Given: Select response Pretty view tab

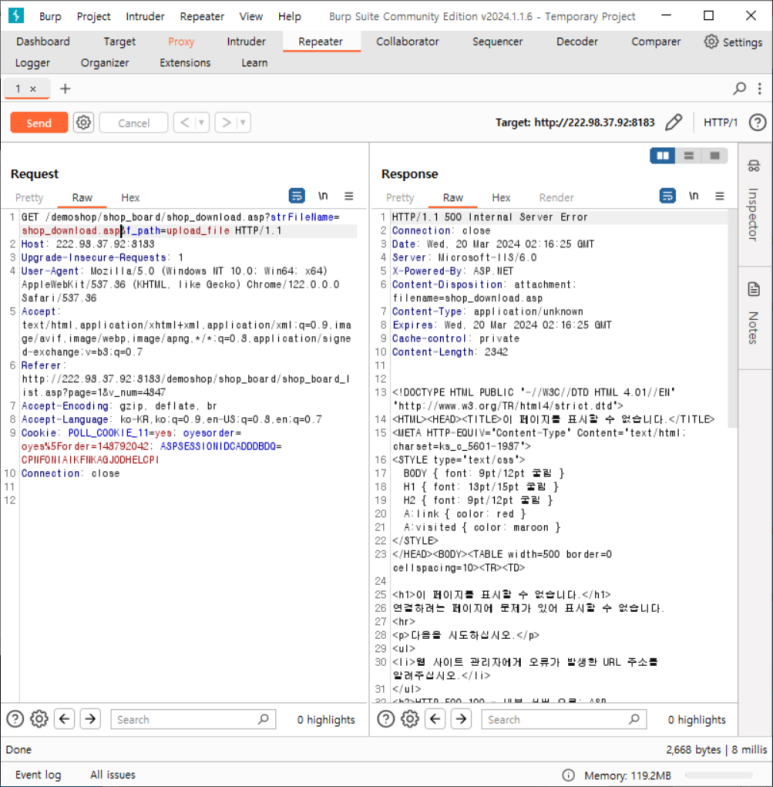Looking at the screenshot, I should [400, 197].
